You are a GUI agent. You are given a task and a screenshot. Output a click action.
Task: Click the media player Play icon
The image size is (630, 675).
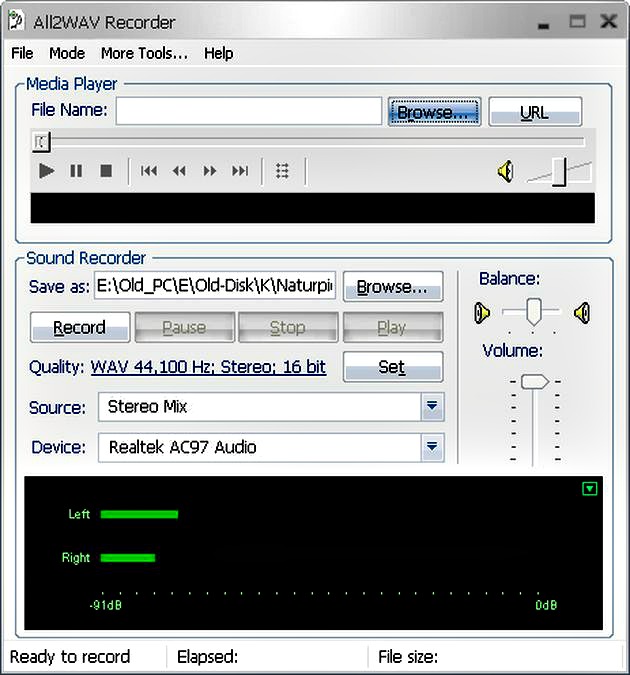(46, 171)
